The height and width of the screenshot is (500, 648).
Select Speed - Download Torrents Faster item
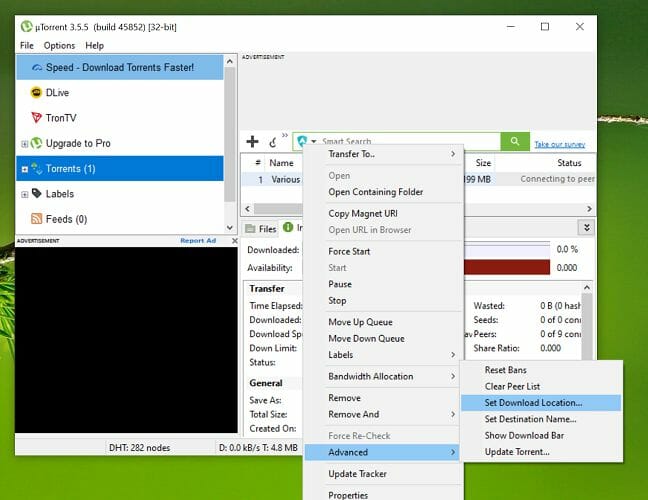[x=120, y=67]
